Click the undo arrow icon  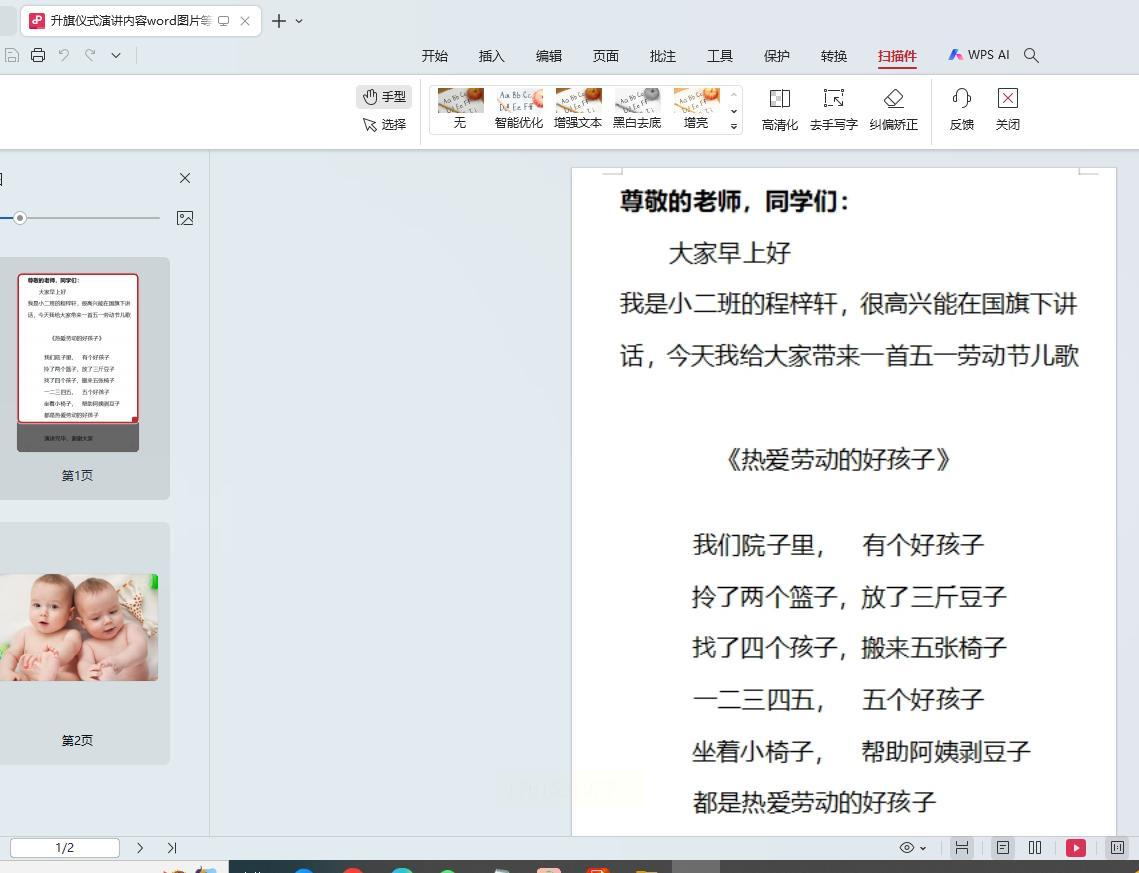pyautogui.click(x=64, y=55)
